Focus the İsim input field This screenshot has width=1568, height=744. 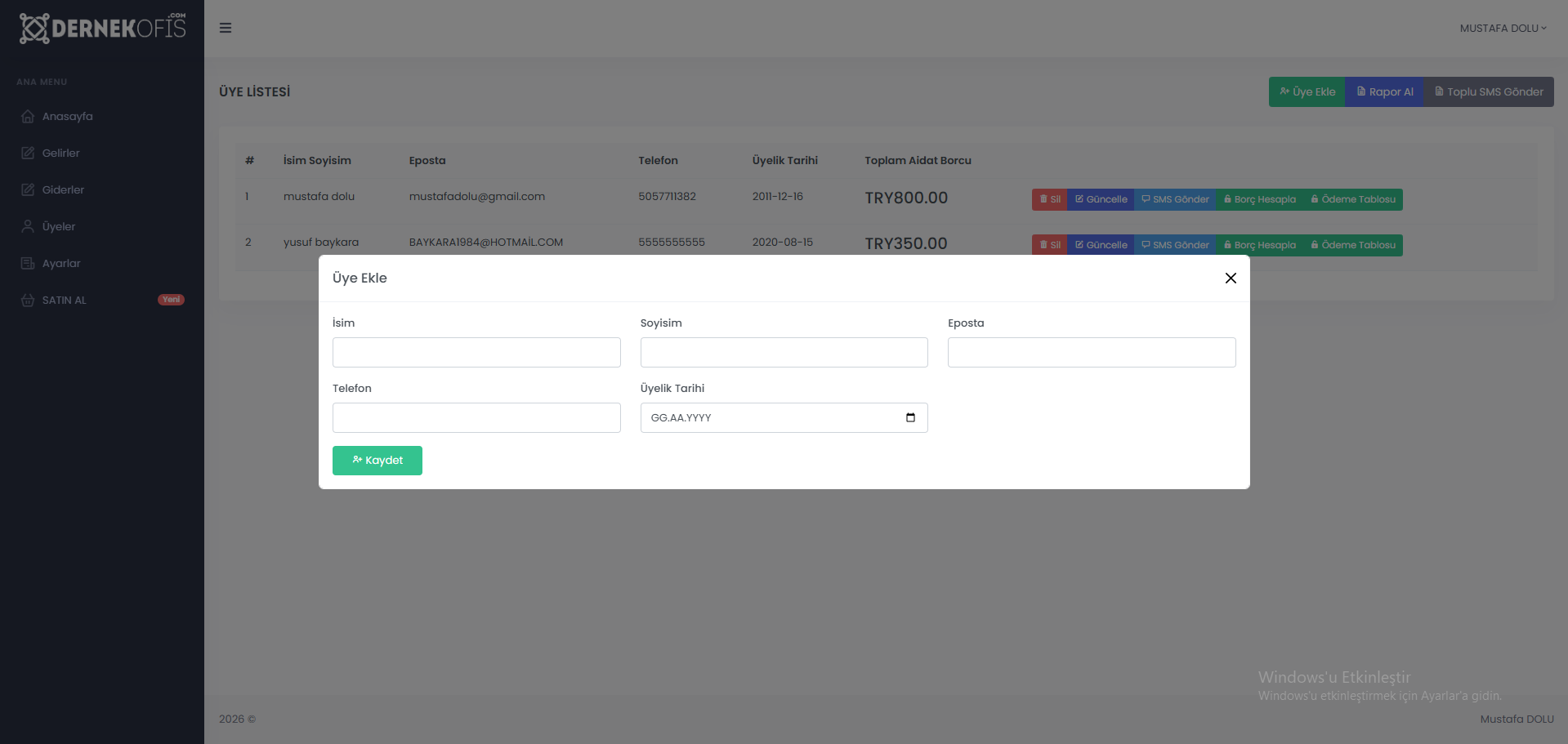coord(476,352)
